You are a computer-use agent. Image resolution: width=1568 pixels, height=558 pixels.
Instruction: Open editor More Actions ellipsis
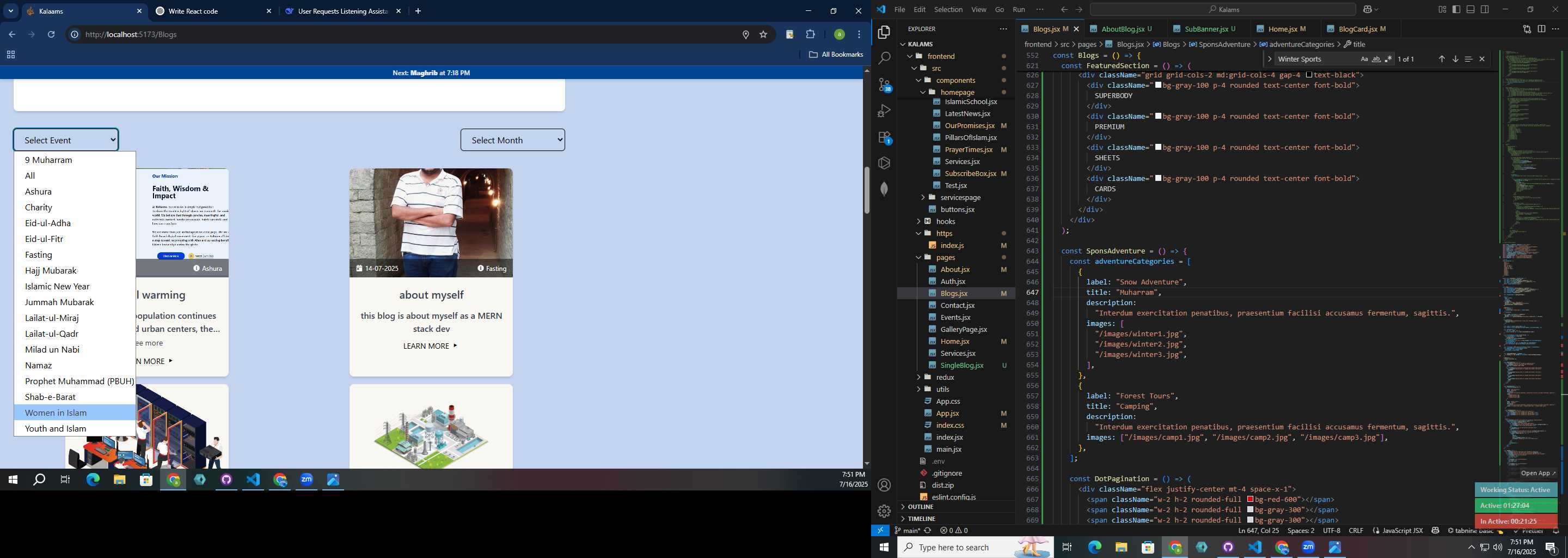(x=1555, y=29)
